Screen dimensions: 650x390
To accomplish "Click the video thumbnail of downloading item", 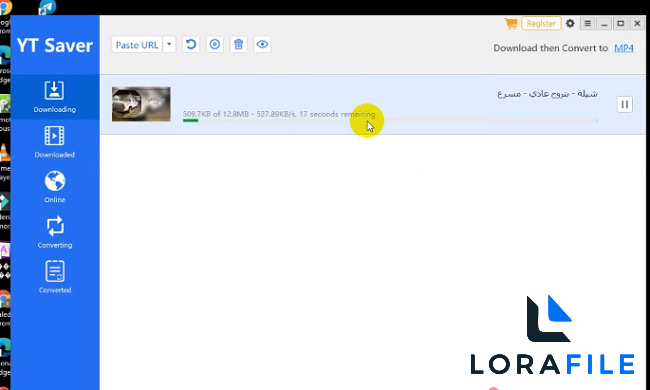I will [x=141, y=104].
